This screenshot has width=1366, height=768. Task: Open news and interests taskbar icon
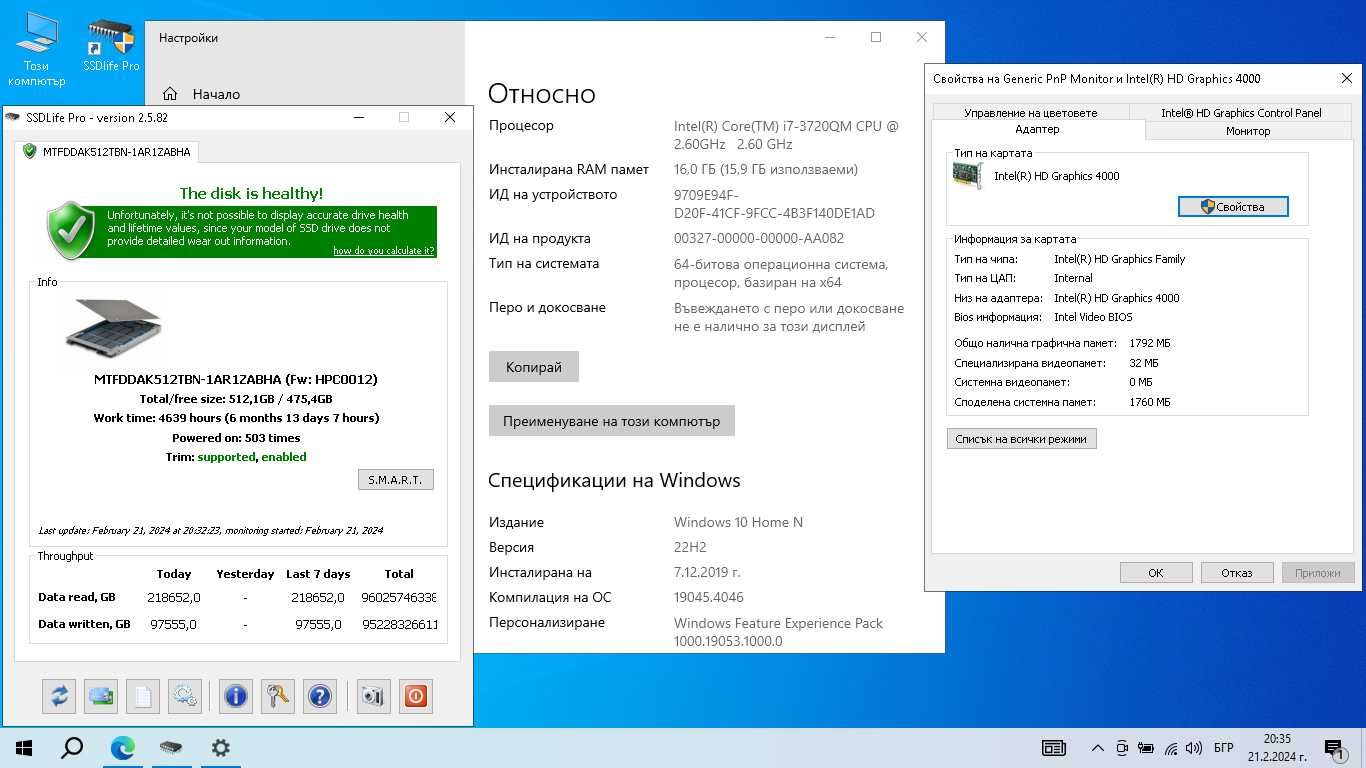tap(1054, 748)
